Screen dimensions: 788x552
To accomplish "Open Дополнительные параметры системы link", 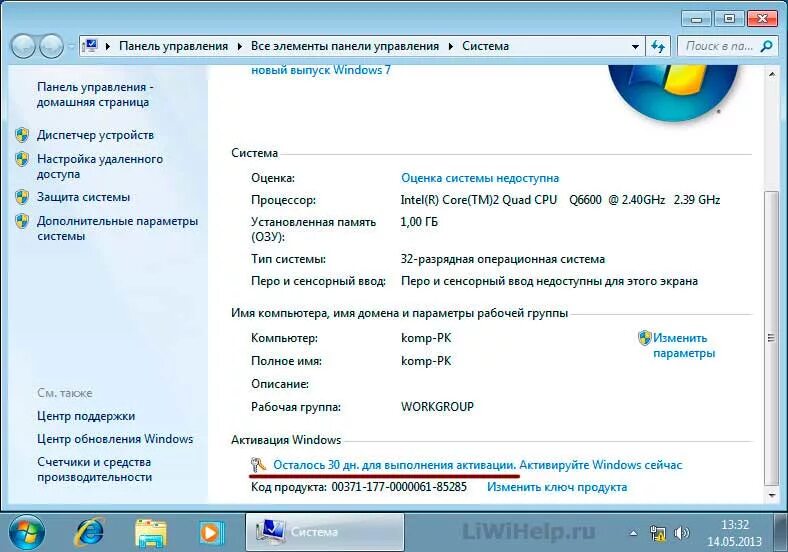I will pos(117,228).
